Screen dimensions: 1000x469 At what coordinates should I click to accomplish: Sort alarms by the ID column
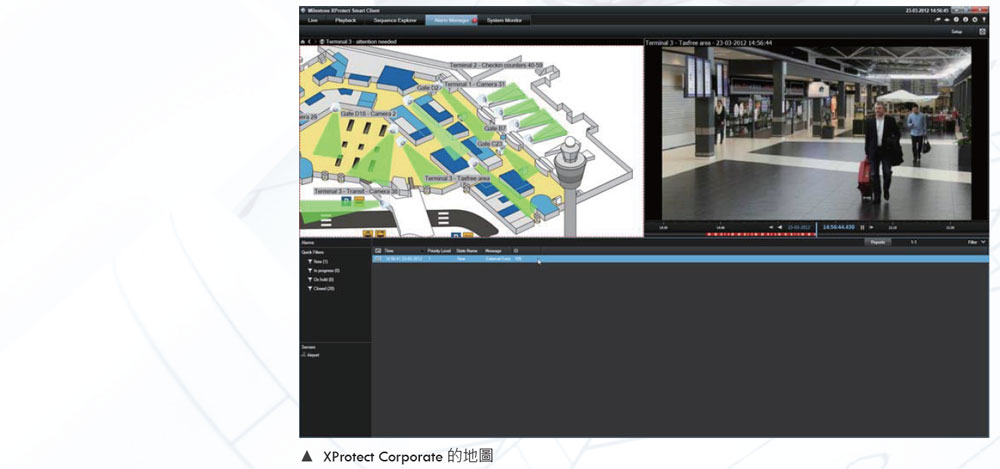pos(526,251)
